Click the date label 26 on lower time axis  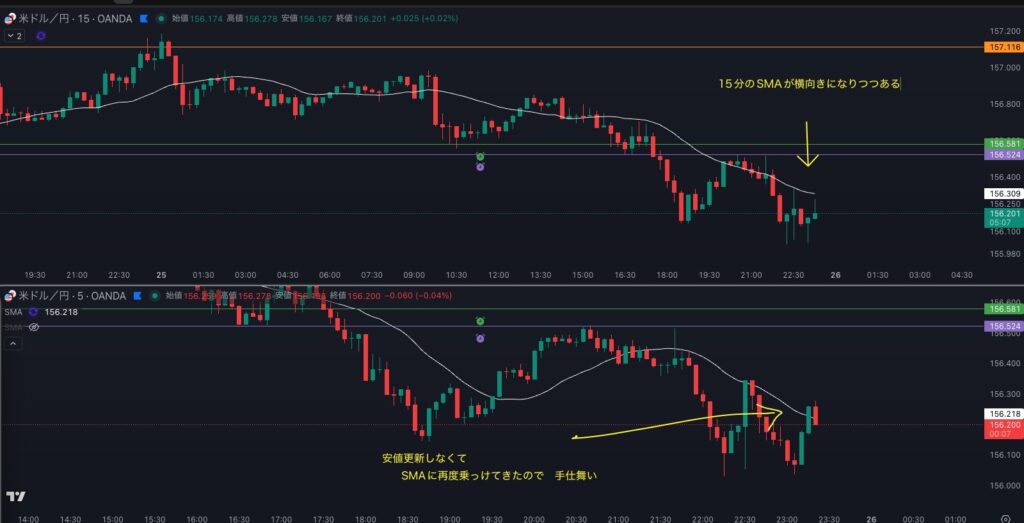point(871,519)
